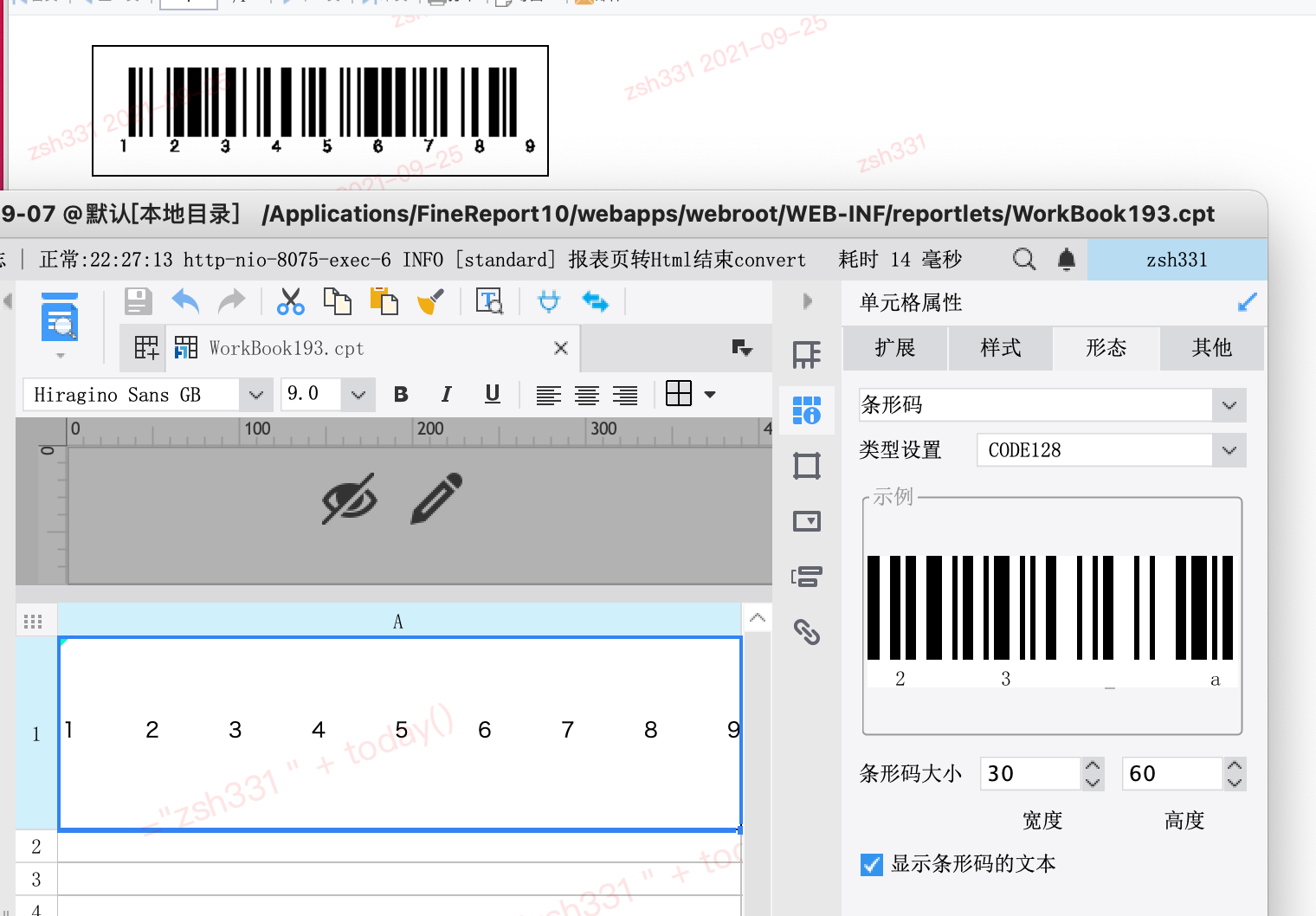Screen dimensions: 1316x916
Task: Click the zsh331 user account button
Action: point(1177,260)
